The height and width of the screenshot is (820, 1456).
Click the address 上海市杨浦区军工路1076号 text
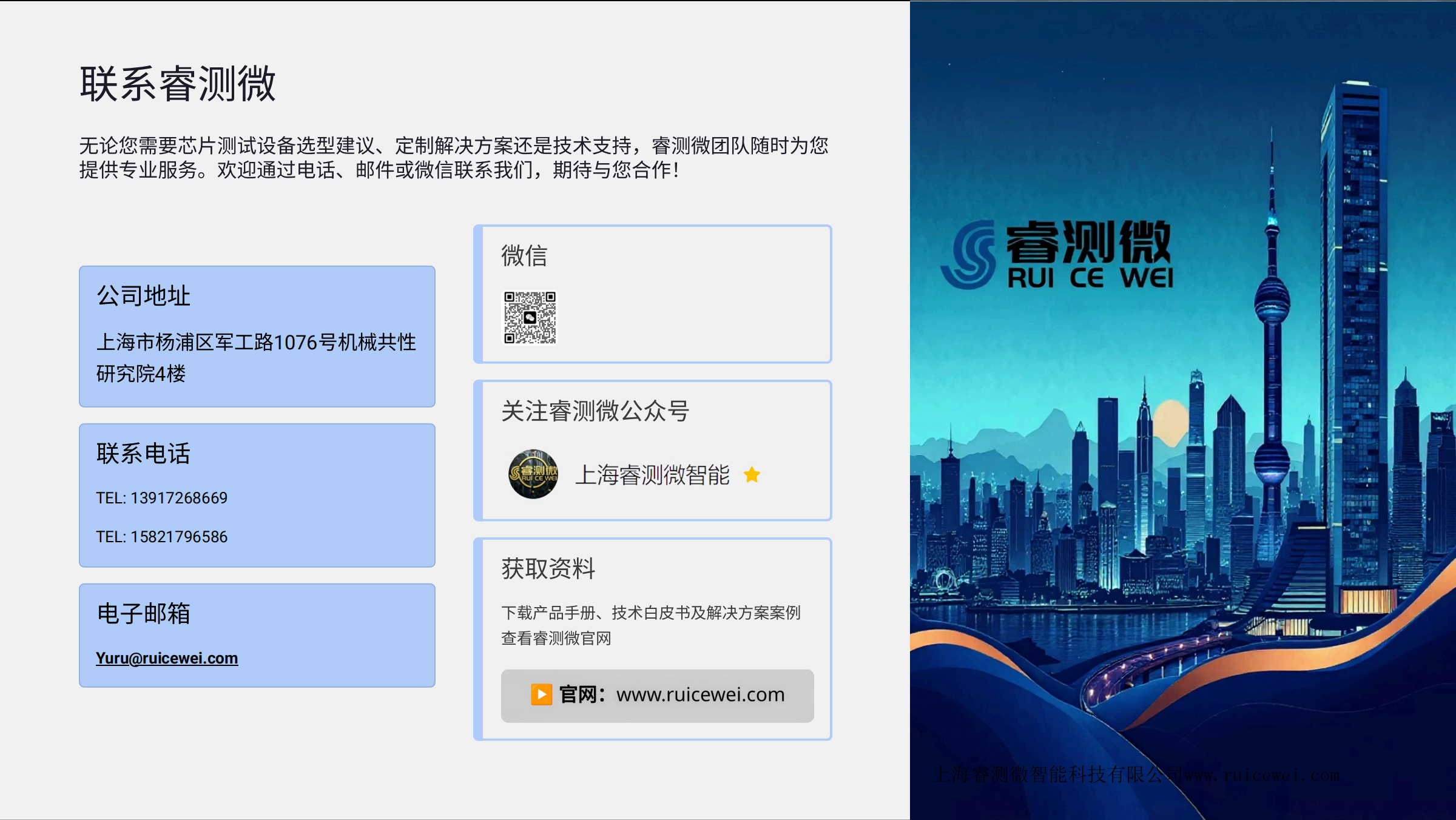[x=256, y=358]
